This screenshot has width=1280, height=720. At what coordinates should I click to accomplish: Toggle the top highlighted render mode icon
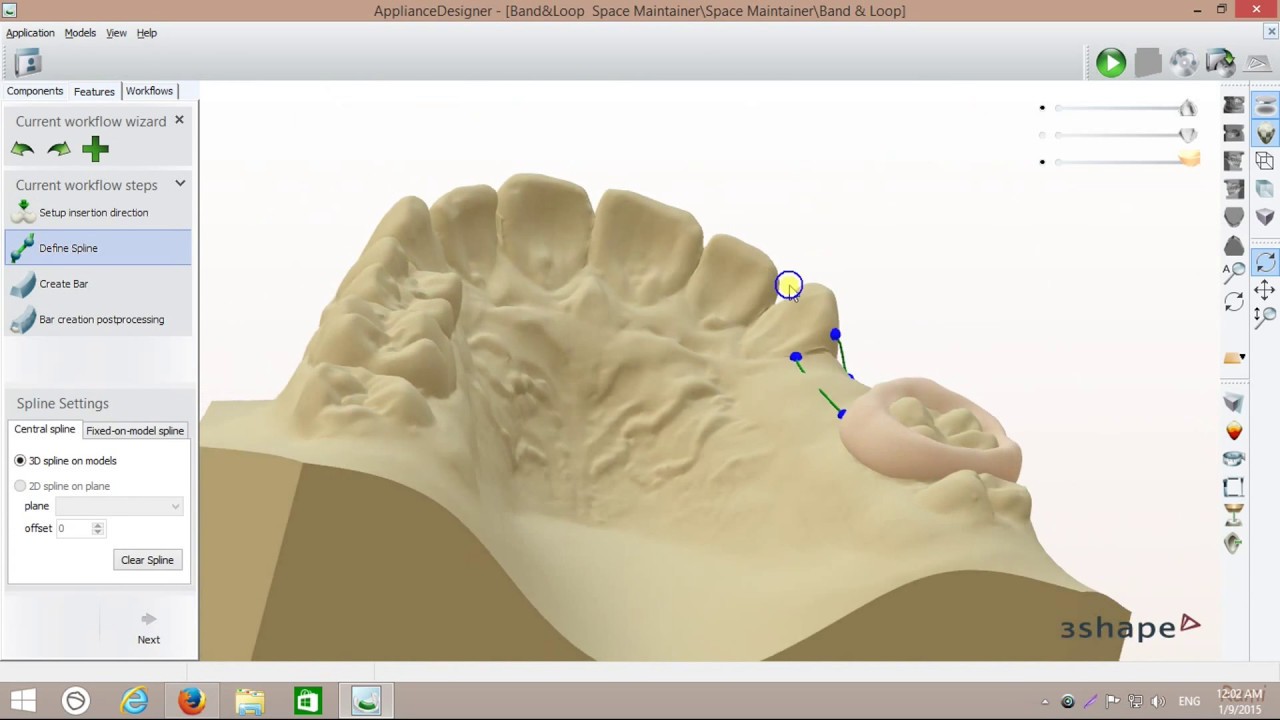[1265, 106]
